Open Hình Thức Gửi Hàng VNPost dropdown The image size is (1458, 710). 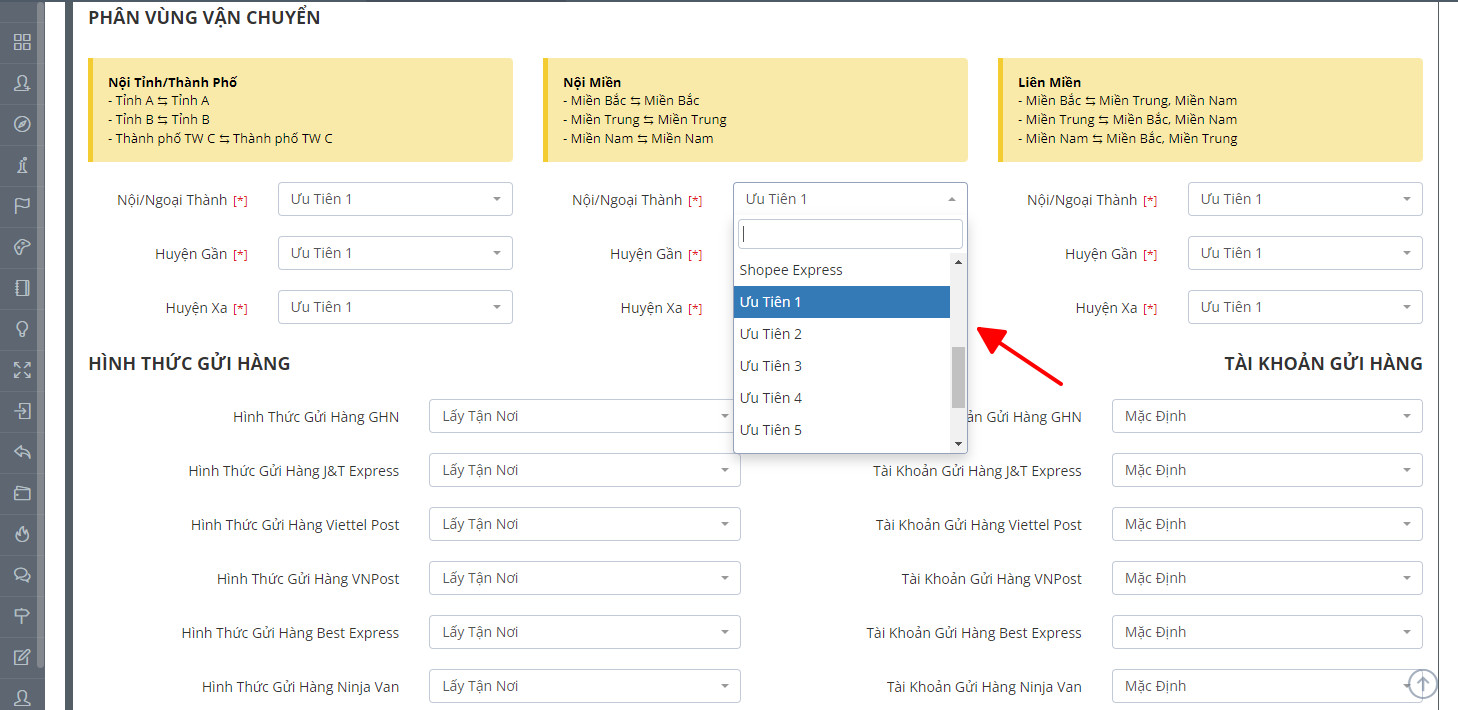[585, 578]
